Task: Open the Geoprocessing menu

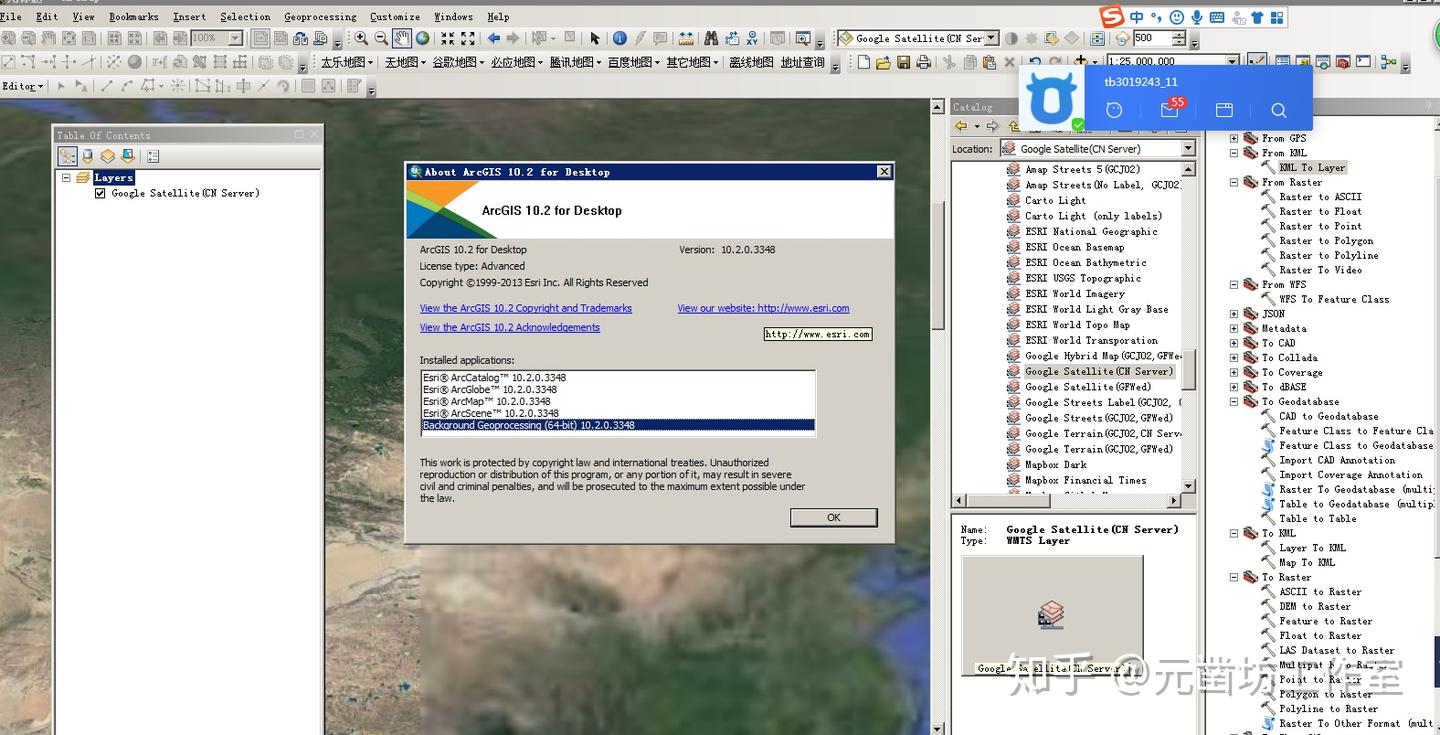Action: [320, 16]
